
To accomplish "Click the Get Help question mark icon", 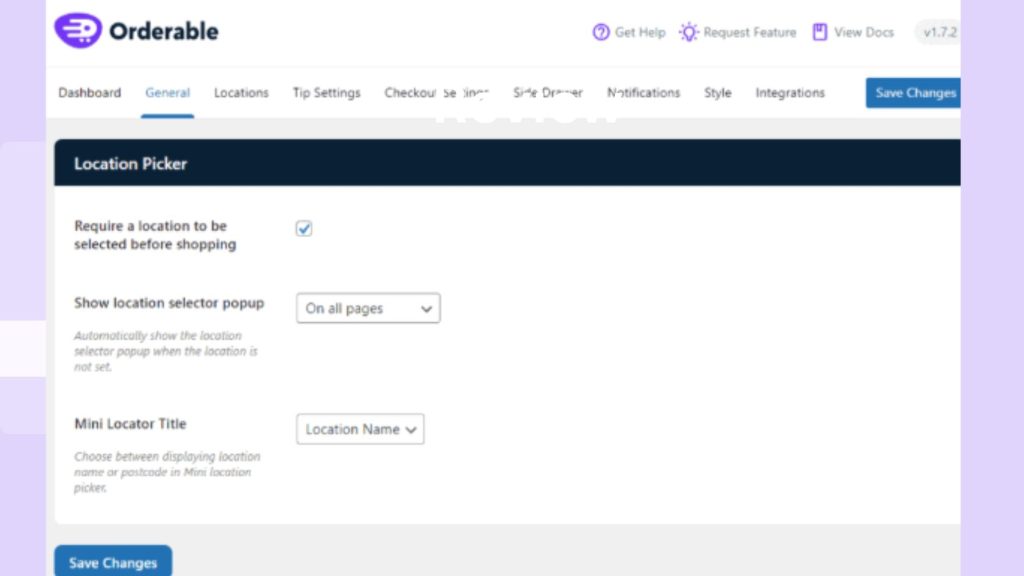I will (x=601, y=32).
